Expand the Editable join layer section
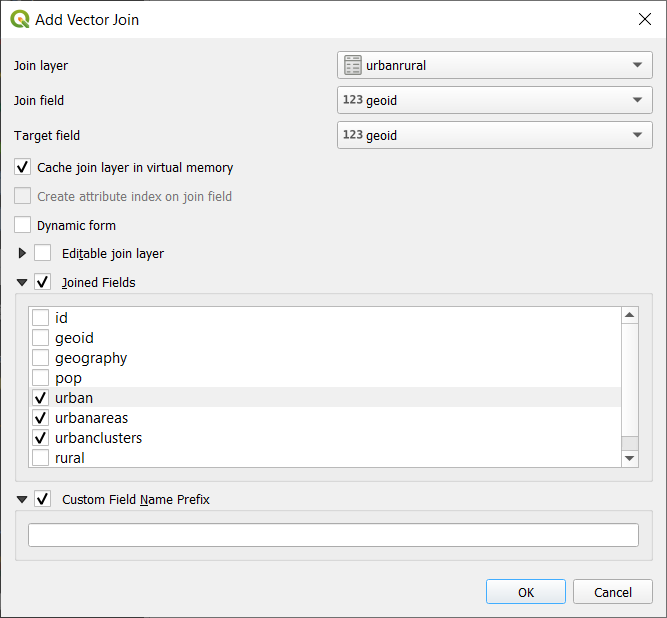This screenshot has height=618, width=667. click(22, 253)
